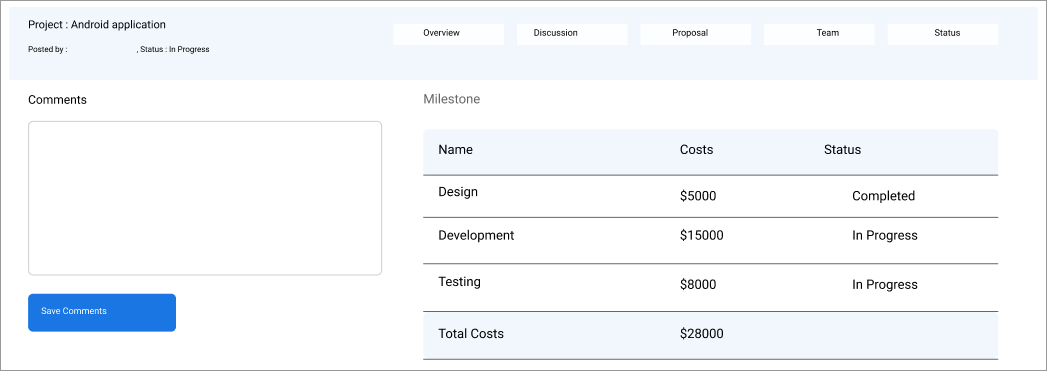Select the Status tab
Screen dimensions: 1047x371
(942, 34)
